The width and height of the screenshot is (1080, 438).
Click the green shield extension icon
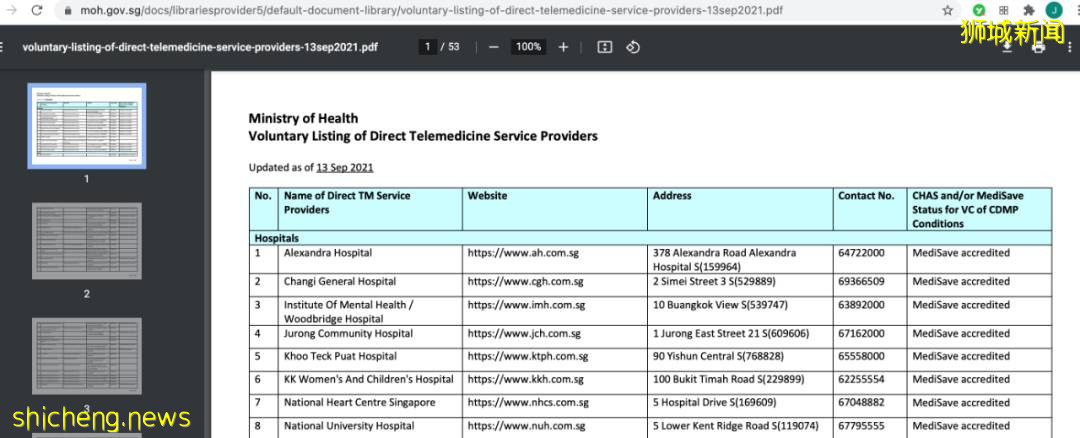[x=978, y=10]
